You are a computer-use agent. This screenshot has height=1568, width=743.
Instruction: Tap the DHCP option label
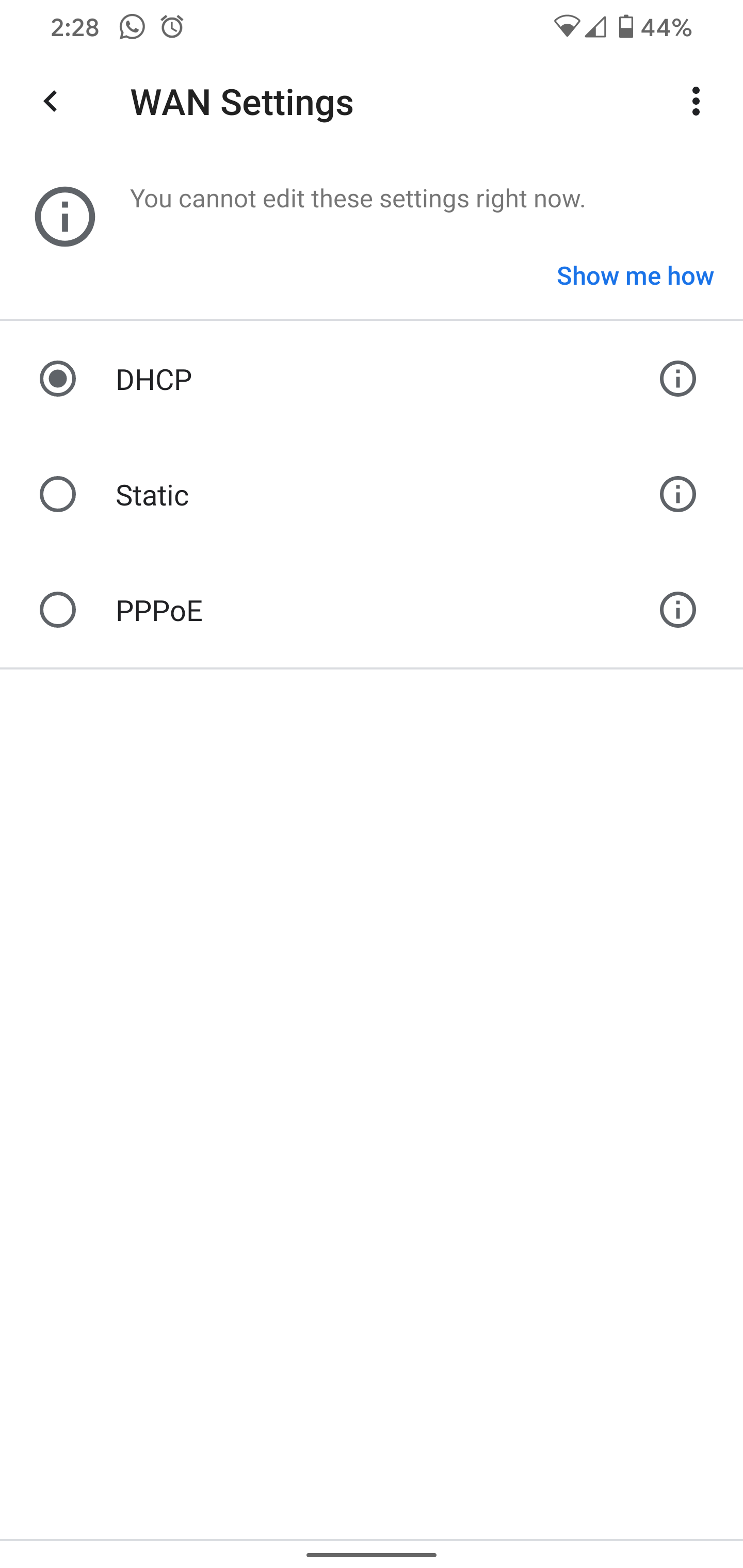(x=154, y=380)
